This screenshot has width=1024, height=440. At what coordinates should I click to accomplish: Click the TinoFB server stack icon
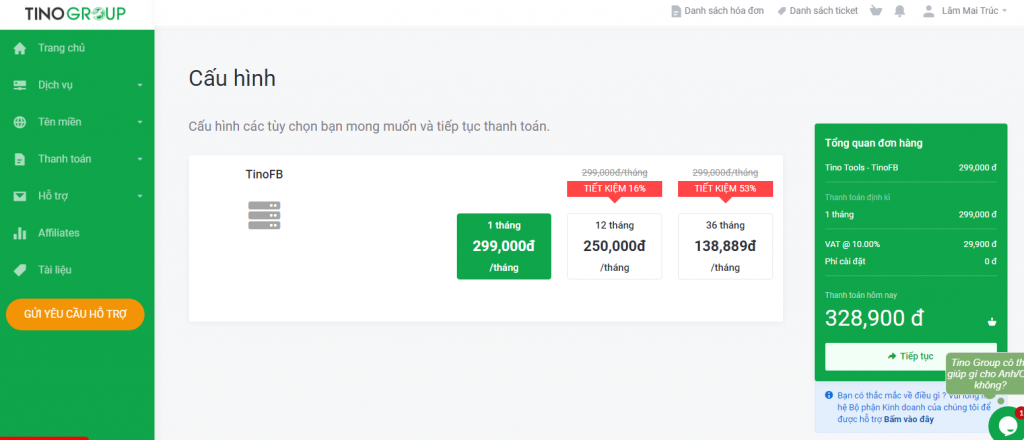pos(264,215)
